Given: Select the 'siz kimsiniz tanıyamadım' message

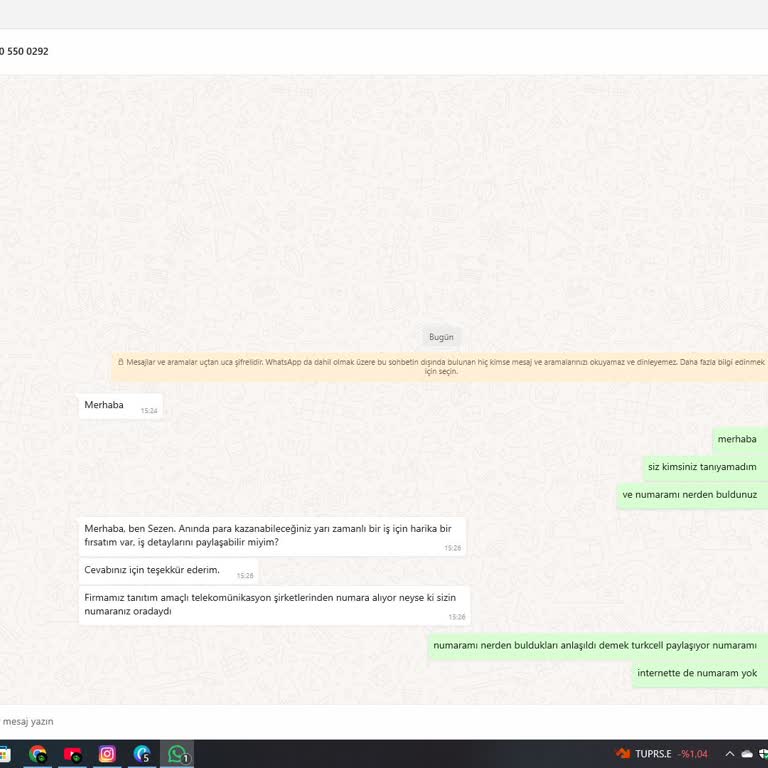Looking at the screenshot, I should [x=705, y=467].
